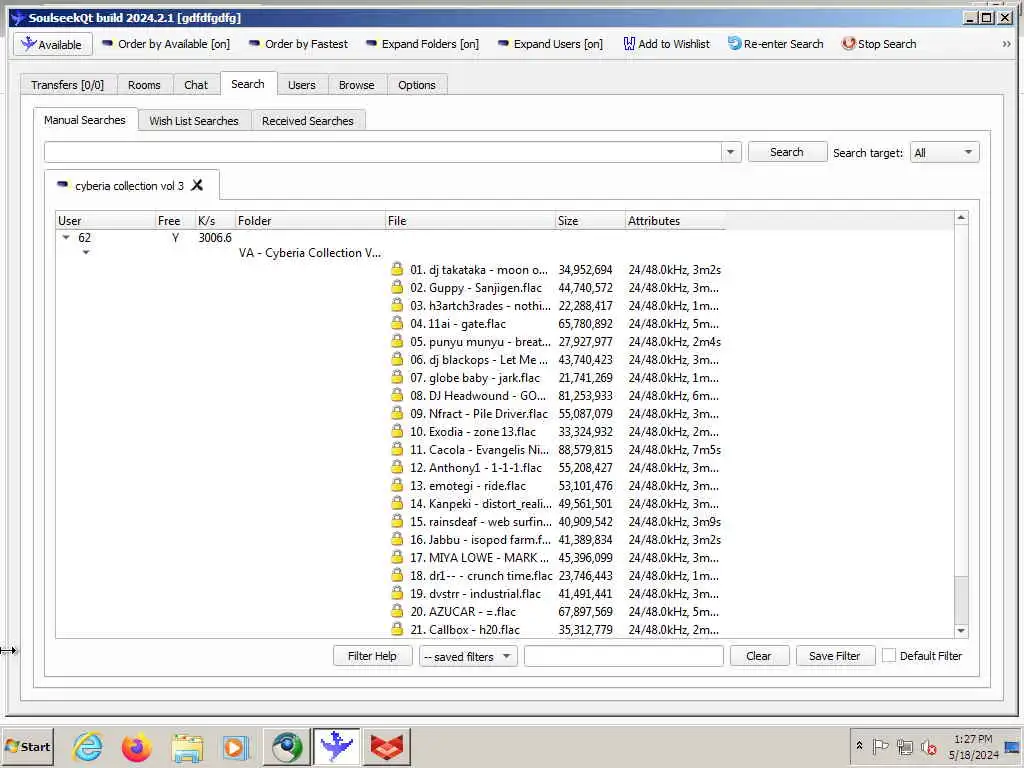Close the cyberia collection vol 3 search tab
The height and width of the screenshot is (768, 1024).
[x=197, y=185]
